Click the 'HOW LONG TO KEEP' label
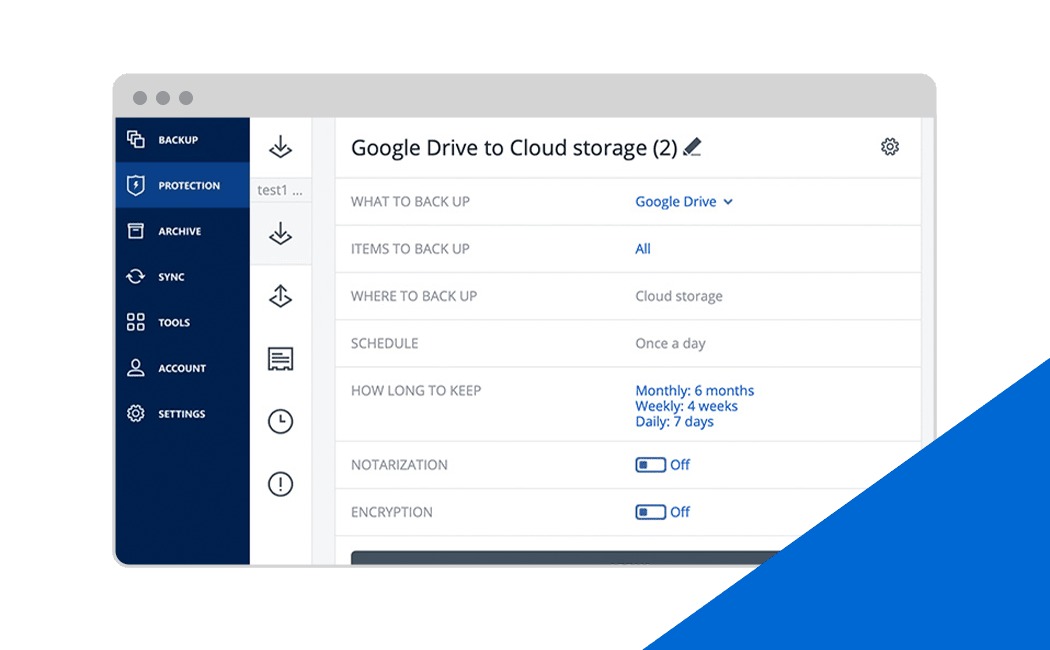This screenshot has height=650, width=1050. [416, 390]
